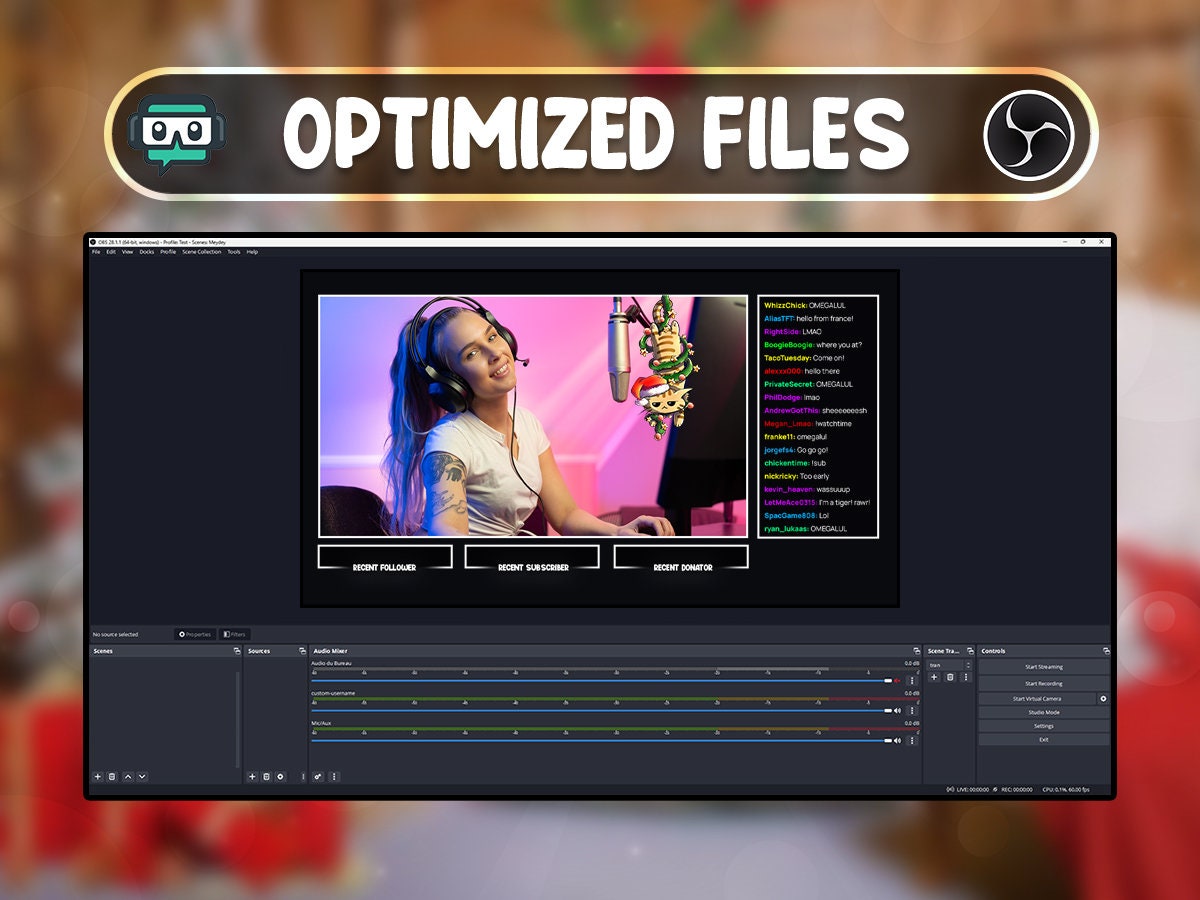This screenshot has width=1200, height=900.
Task: Open virtual camera settings gear
Action: tap(1104, 698)
